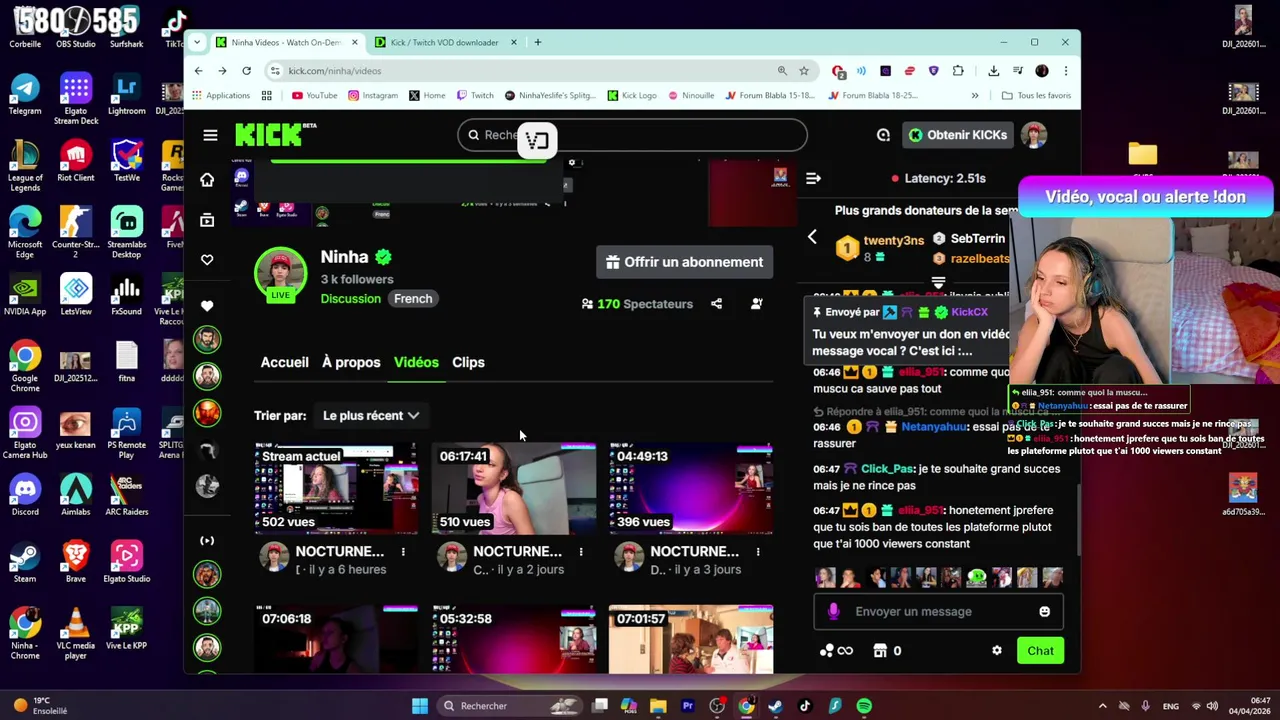Screen dimensions: 1280x720
Task: Click the Obtenir KICKs button
Action: pyautogui.click(x=958, y=135)
